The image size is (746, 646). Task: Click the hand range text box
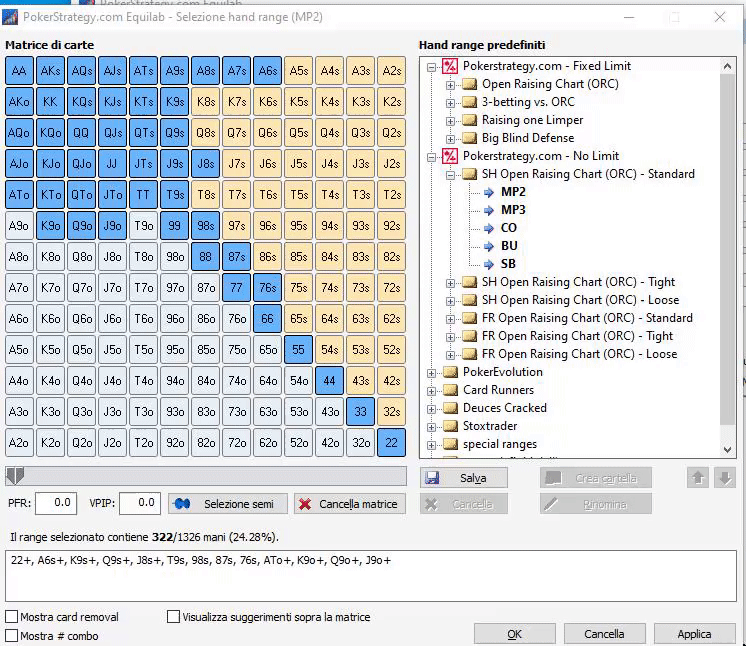click(x=371, y=576)
